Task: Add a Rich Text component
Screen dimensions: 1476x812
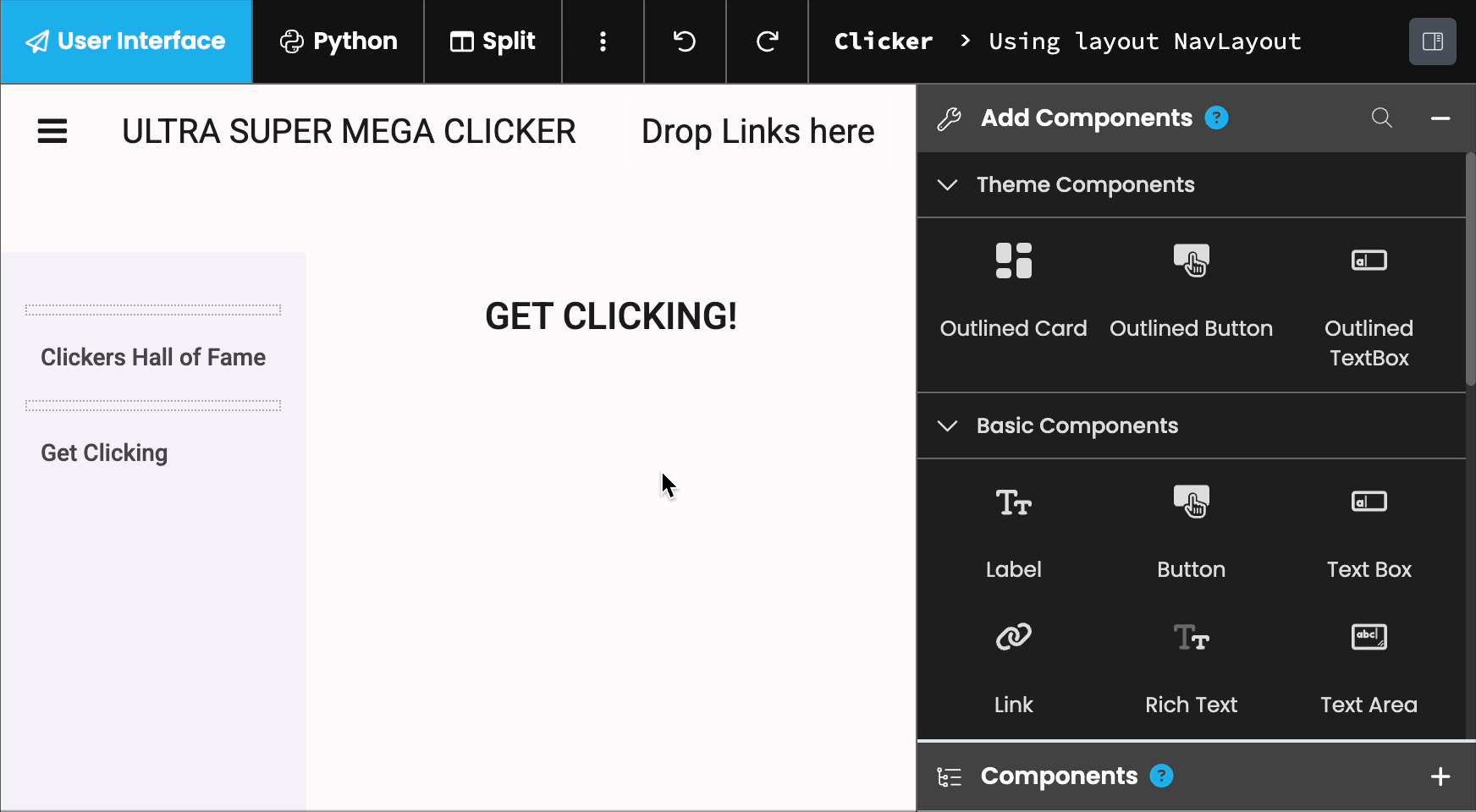Action: pos(1192,664)
